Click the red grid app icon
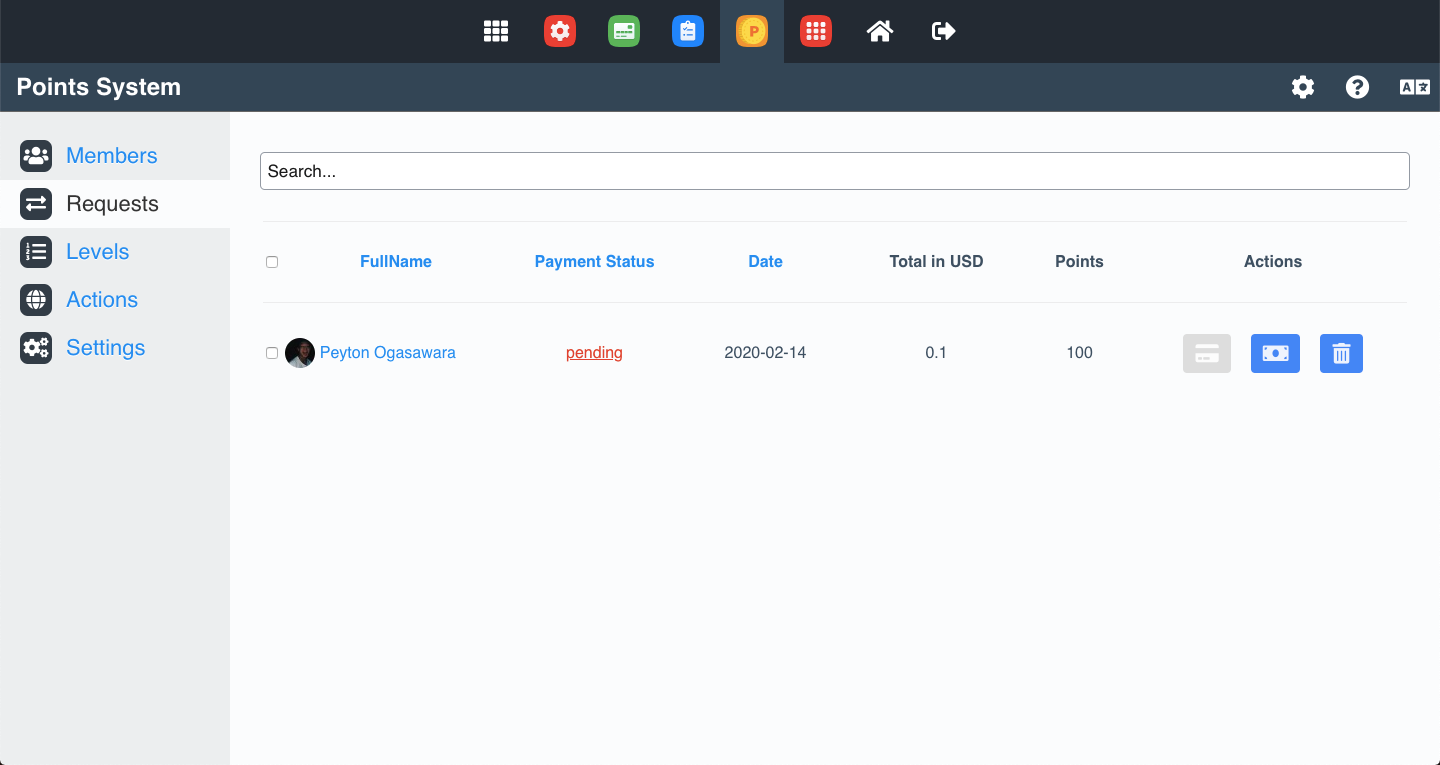 click(x=816, y=31)
